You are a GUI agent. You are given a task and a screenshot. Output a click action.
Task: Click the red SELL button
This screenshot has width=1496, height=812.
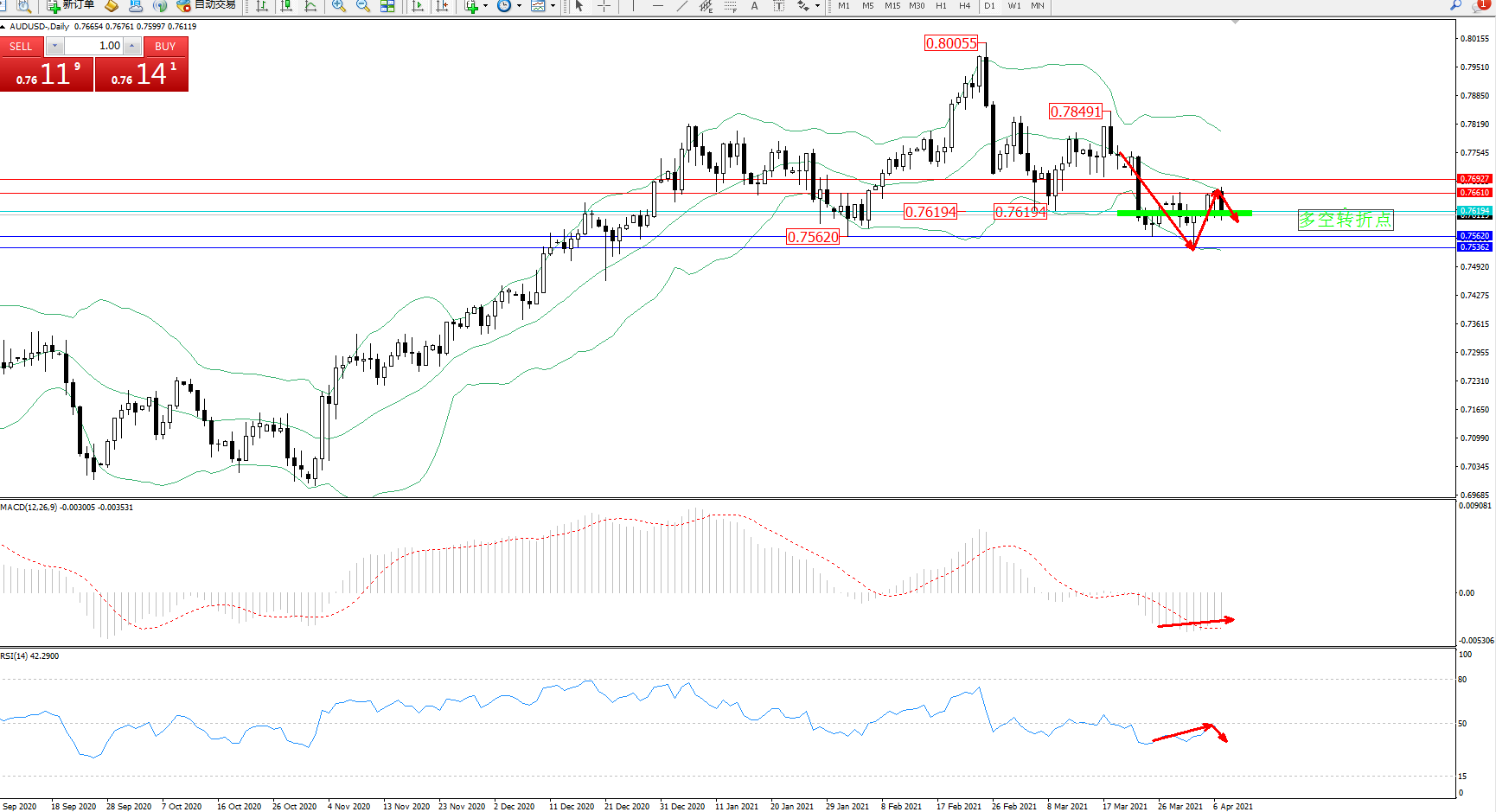[x=21, y=47]
